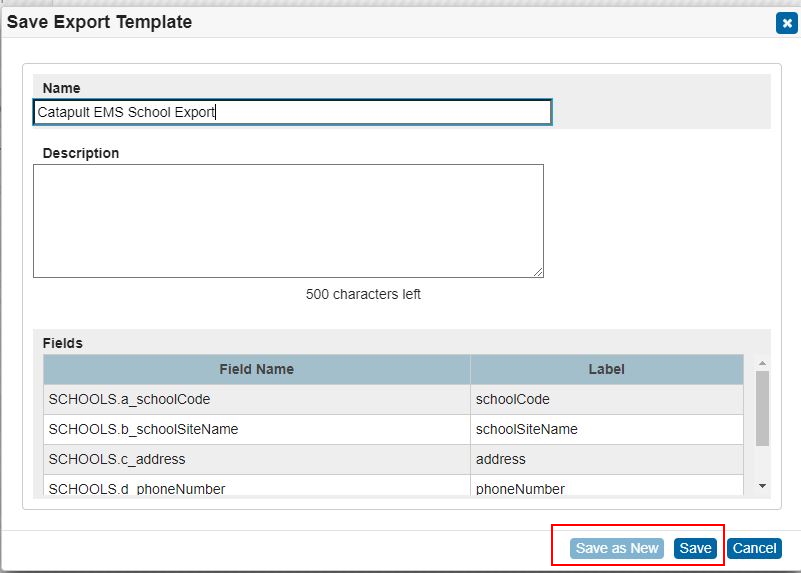The width and height of the screenshot is (801, 573).
Task: Click the Fields list scroll down arrow
Action: [762, 486]
